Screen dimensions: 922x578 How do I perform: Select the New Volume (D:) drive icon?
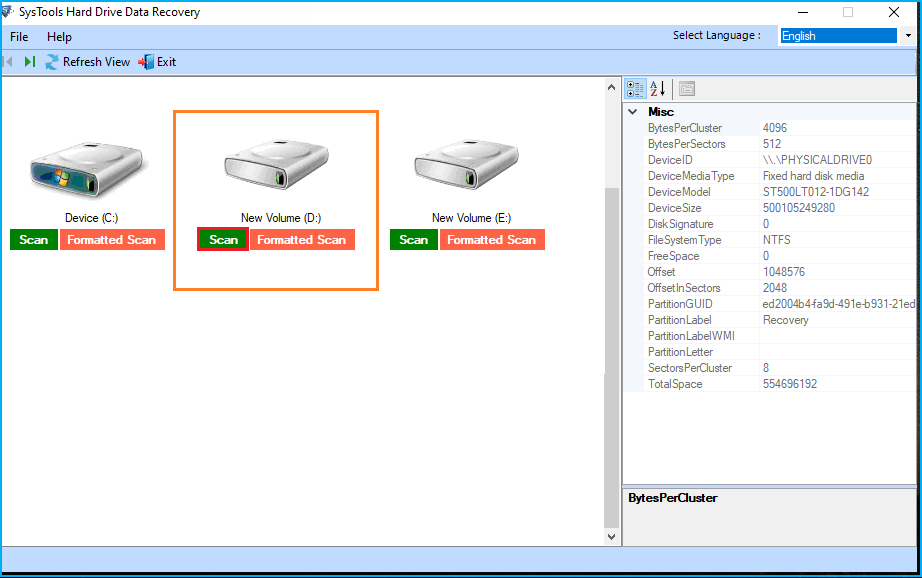click(276, 164)
